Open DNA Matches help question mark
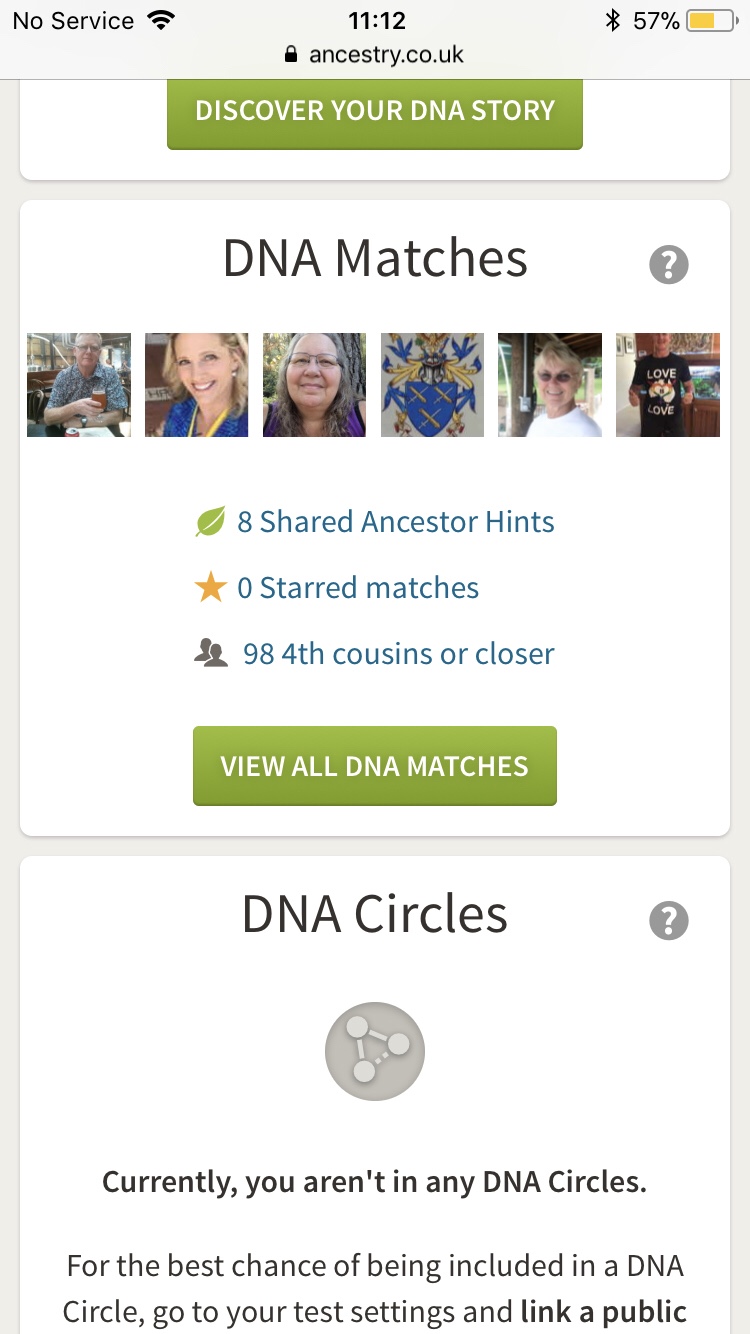 pyautogui.click(x=668, y=265)
